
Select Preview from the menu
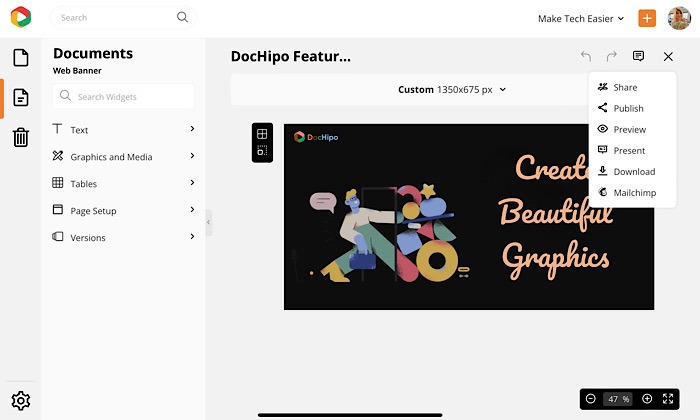[x=629, y=129]
